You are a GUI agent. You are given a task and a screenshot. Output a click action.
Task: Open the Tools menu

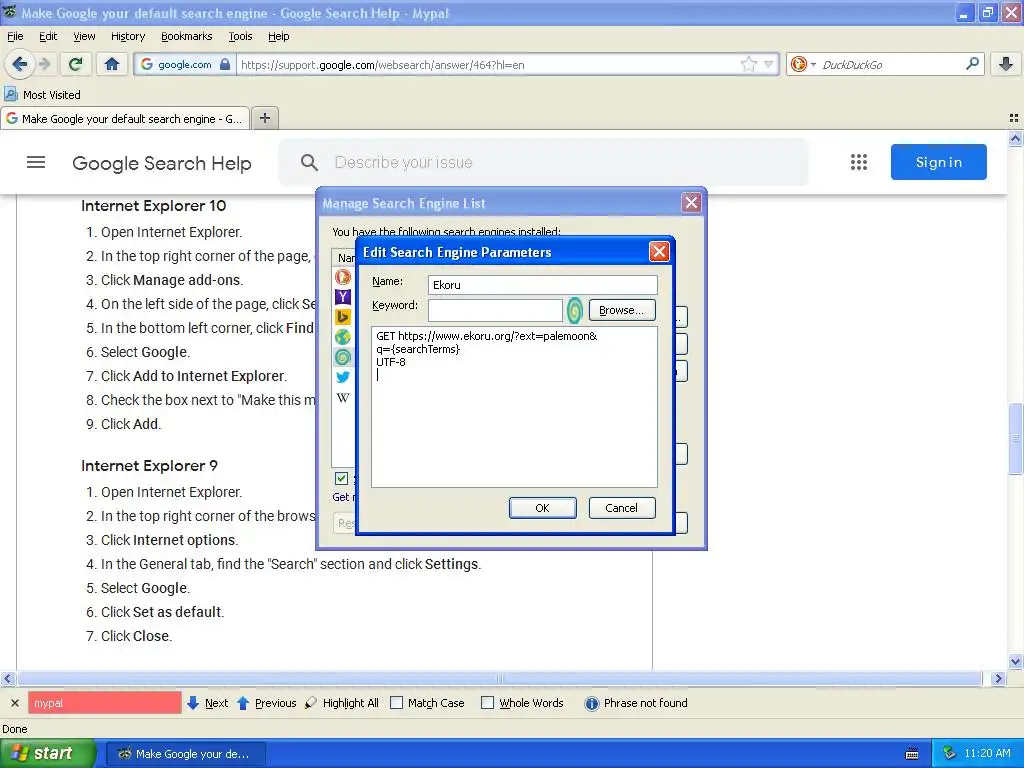(240, 37)
